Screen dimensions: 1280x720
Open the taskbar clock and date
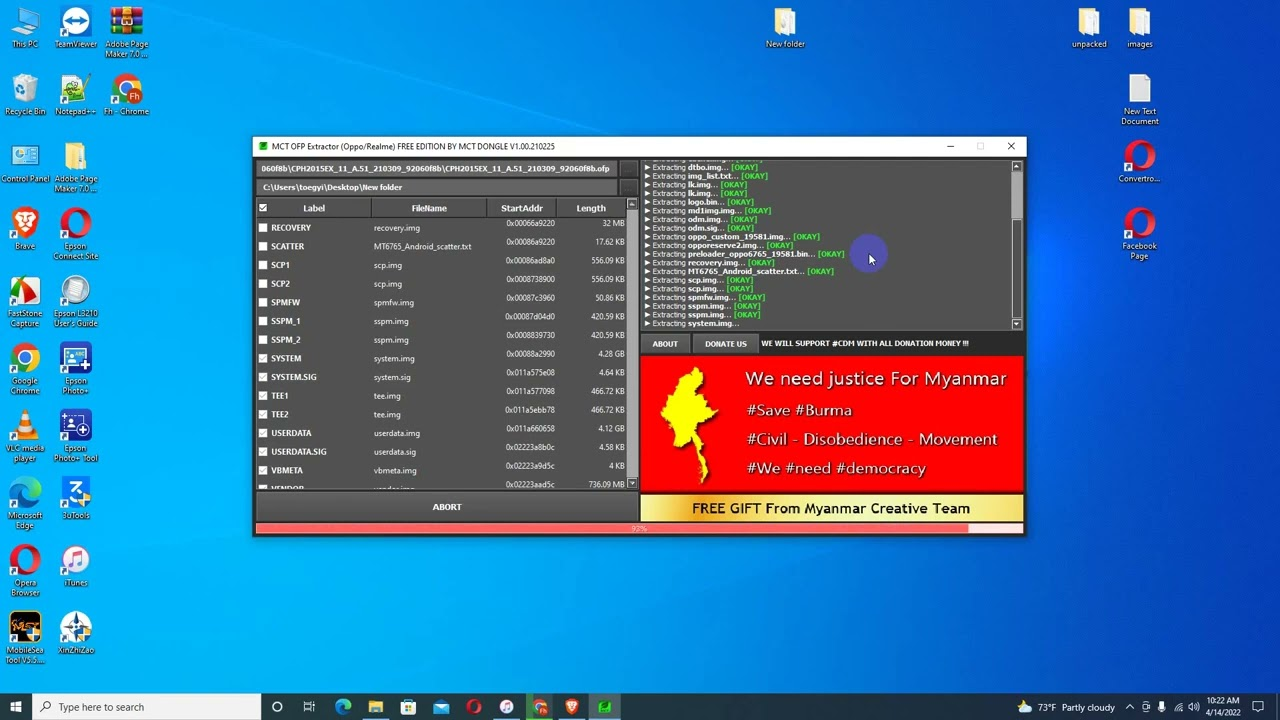coord(1224,707)
